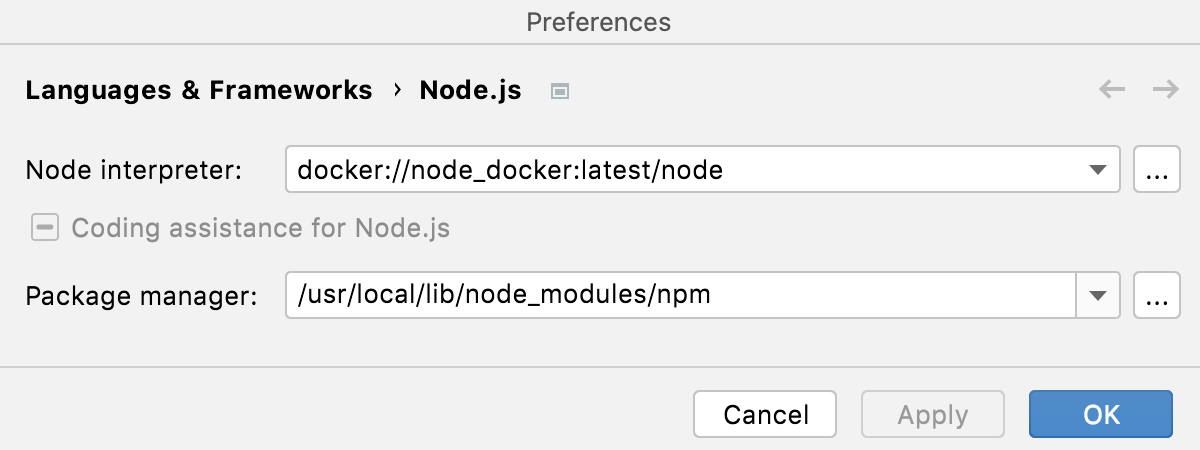The image size is (1200, 450).
Task: Click the breadcrumb separator chevron
Action: 397,90
